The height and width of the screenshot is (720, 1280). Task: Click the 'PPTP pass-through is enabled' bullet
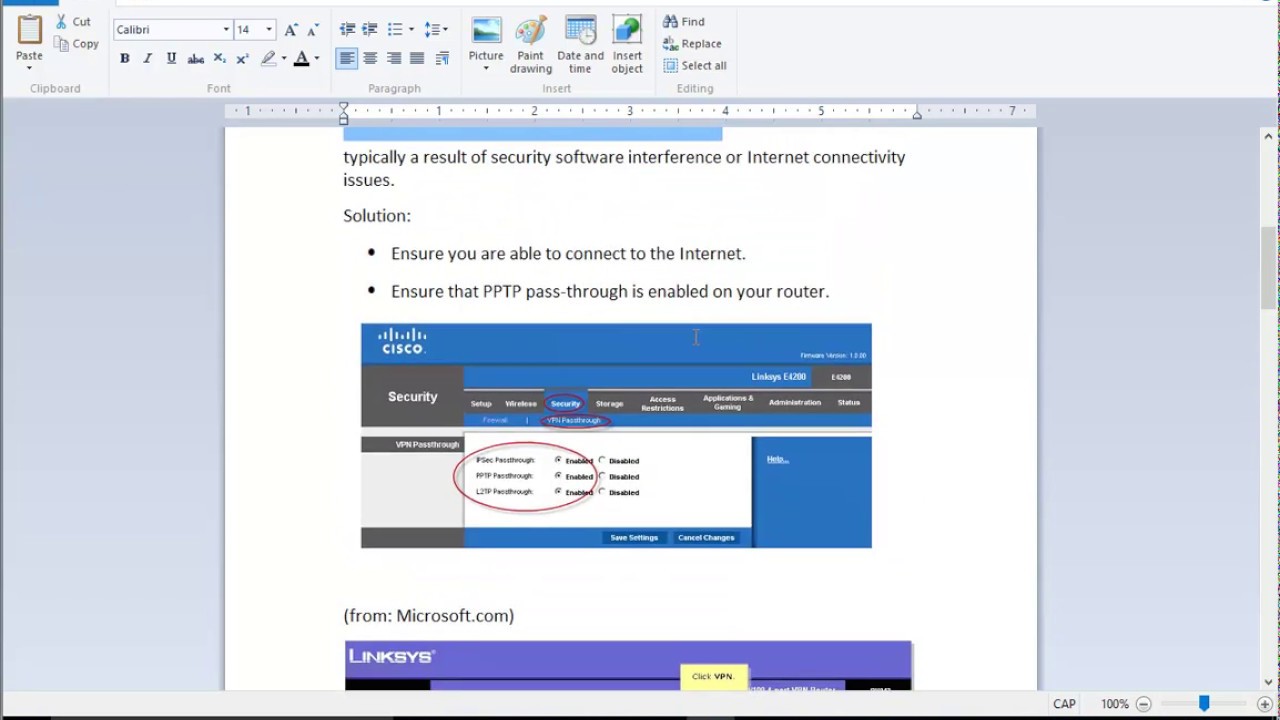pos(610,291)
